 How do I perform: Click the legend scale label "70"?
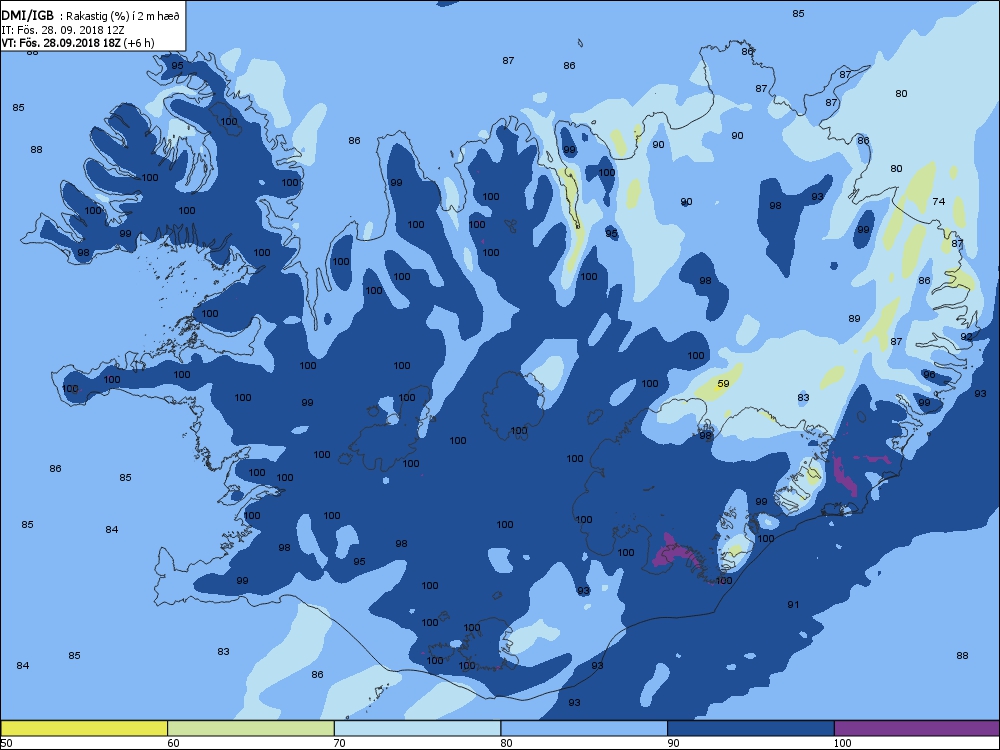pyautogui.click(x=340, y=743)
